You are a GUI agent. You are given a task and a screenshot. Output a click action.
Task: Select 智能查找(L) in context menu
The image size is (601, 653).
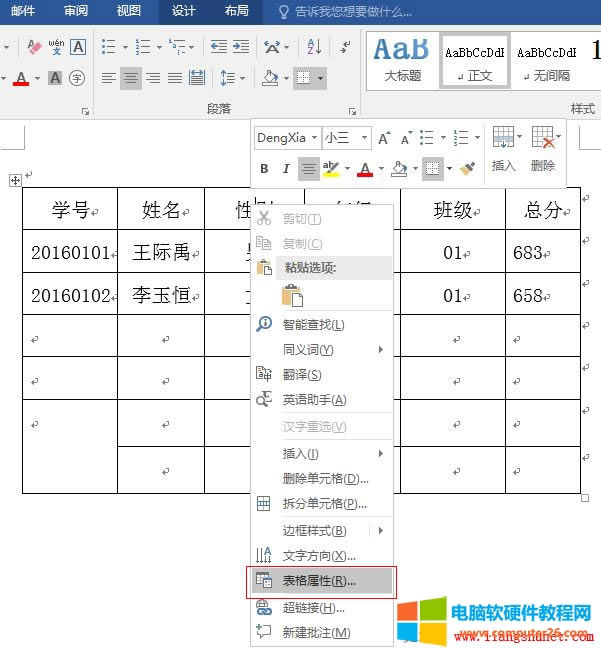322,324
